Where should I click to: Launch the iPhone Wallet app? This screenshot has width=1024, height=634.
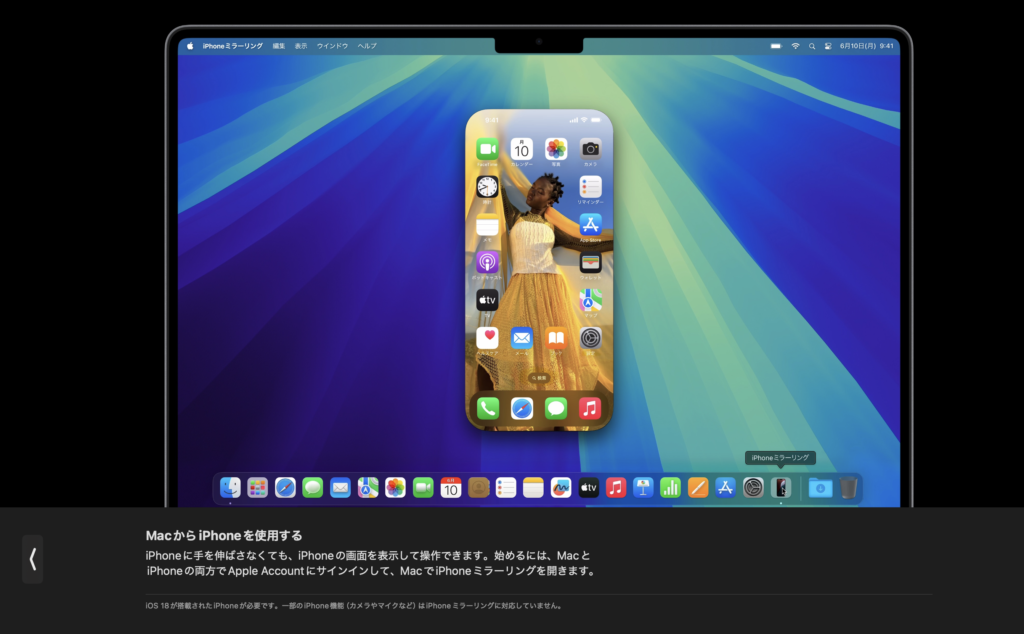tap(590, 262)
